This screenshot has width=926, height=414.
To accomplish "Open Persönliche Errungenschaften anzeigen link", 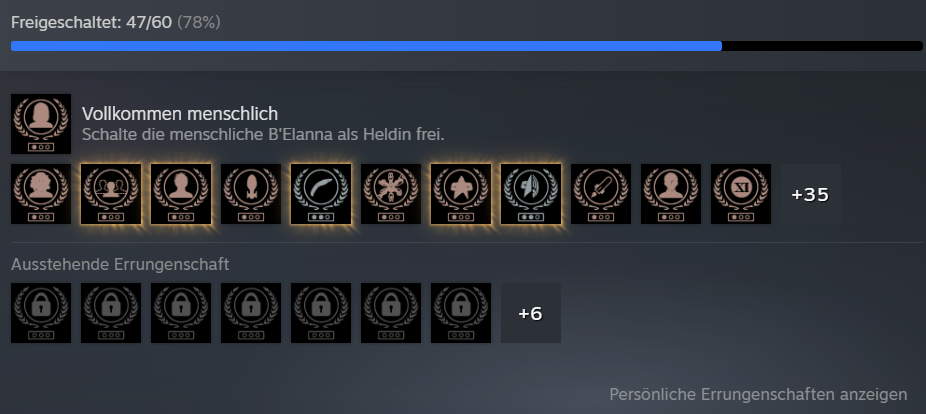I will click(x=758, y=395).
